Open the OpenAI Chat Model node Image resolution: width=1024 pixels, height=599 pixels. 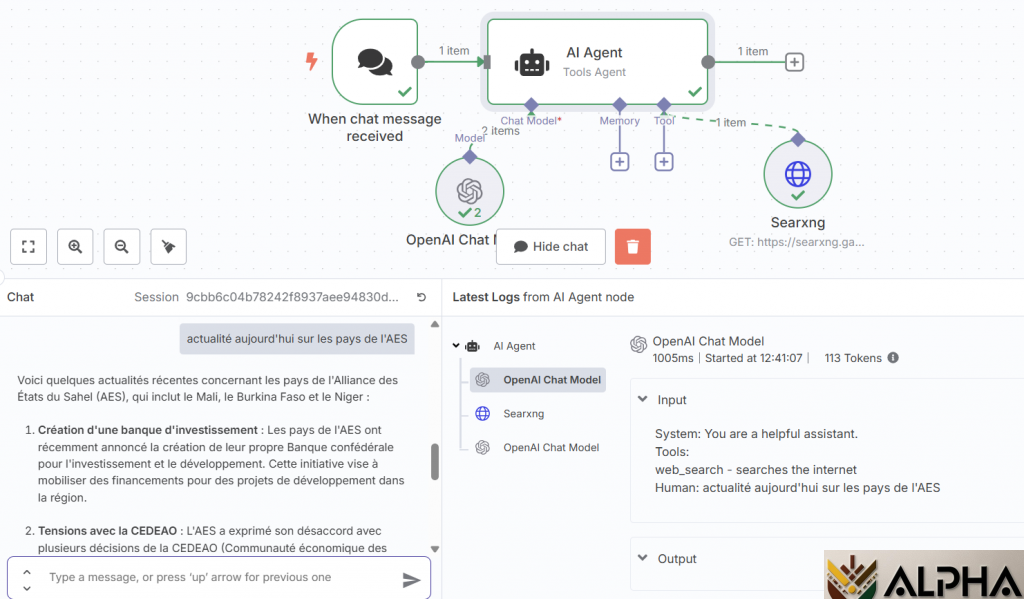pyautogui.click(x=469, y=191)
